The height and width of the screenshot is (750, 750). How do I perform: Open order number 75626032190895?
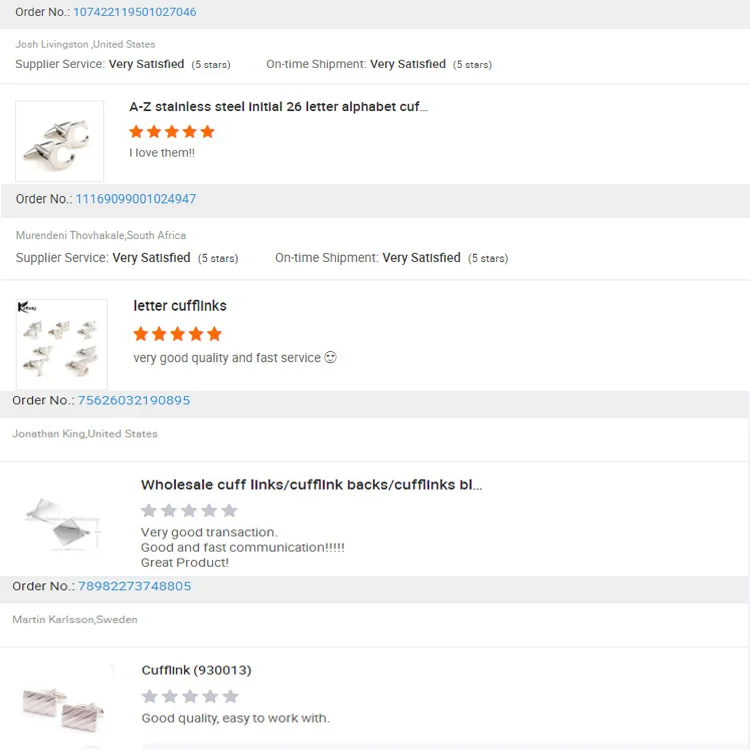pyautogui.click(x=133, y=400)
